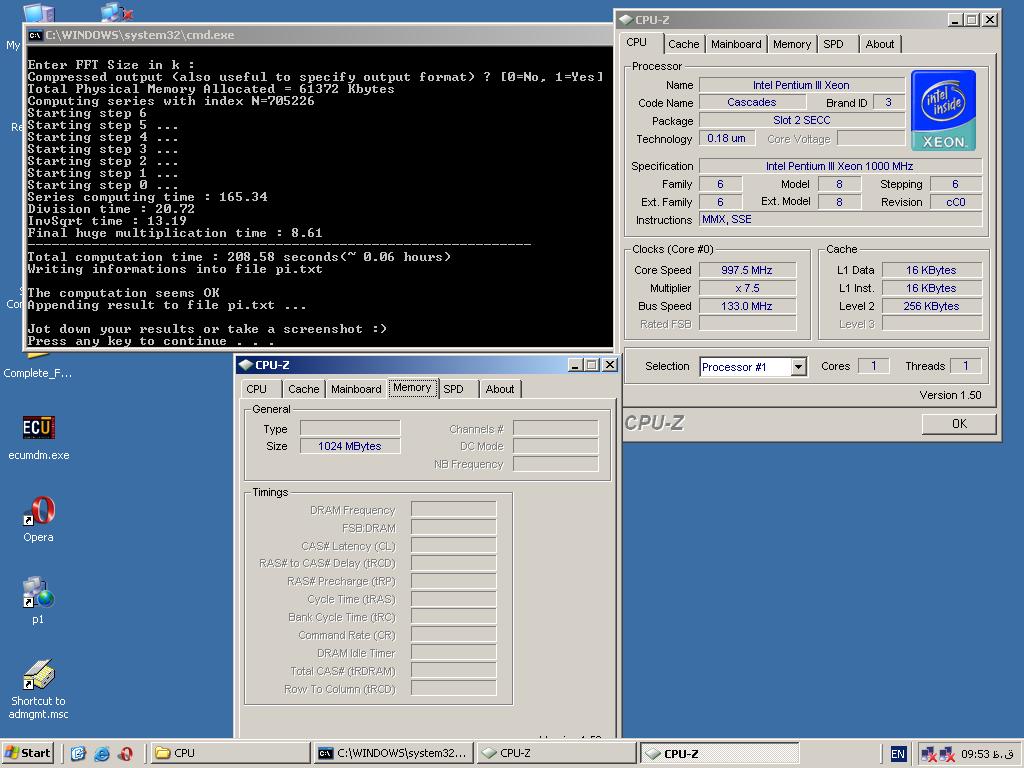Open About tab in memory CPU-Z window

[500, 389]
